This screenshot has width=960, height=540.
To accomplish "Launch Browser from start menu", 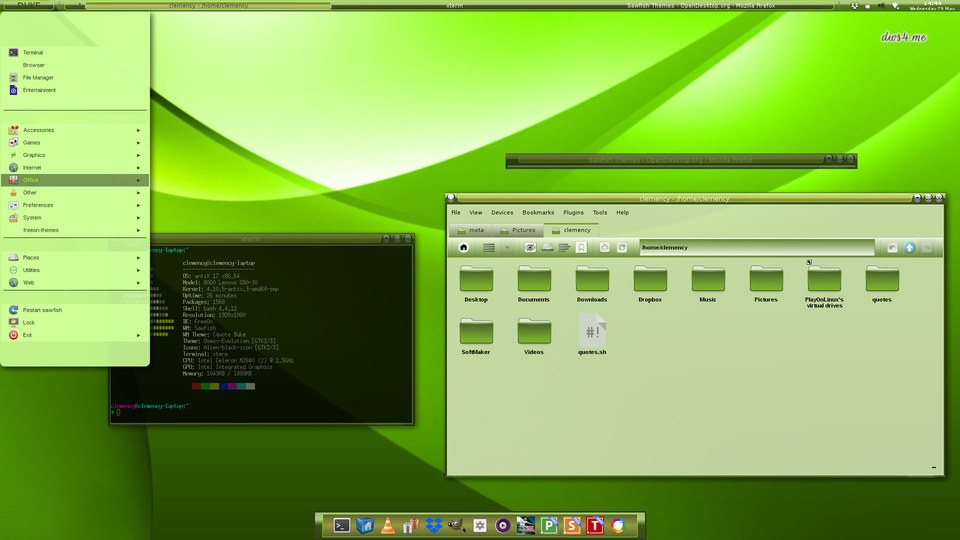I will click(x=75, y=65).
